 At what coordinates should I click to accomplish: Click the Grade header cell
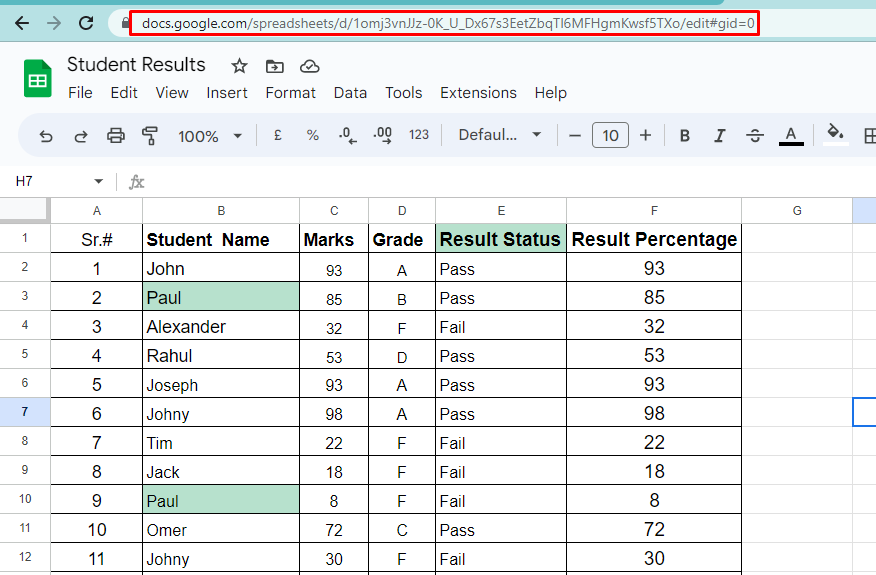[402, 239]
